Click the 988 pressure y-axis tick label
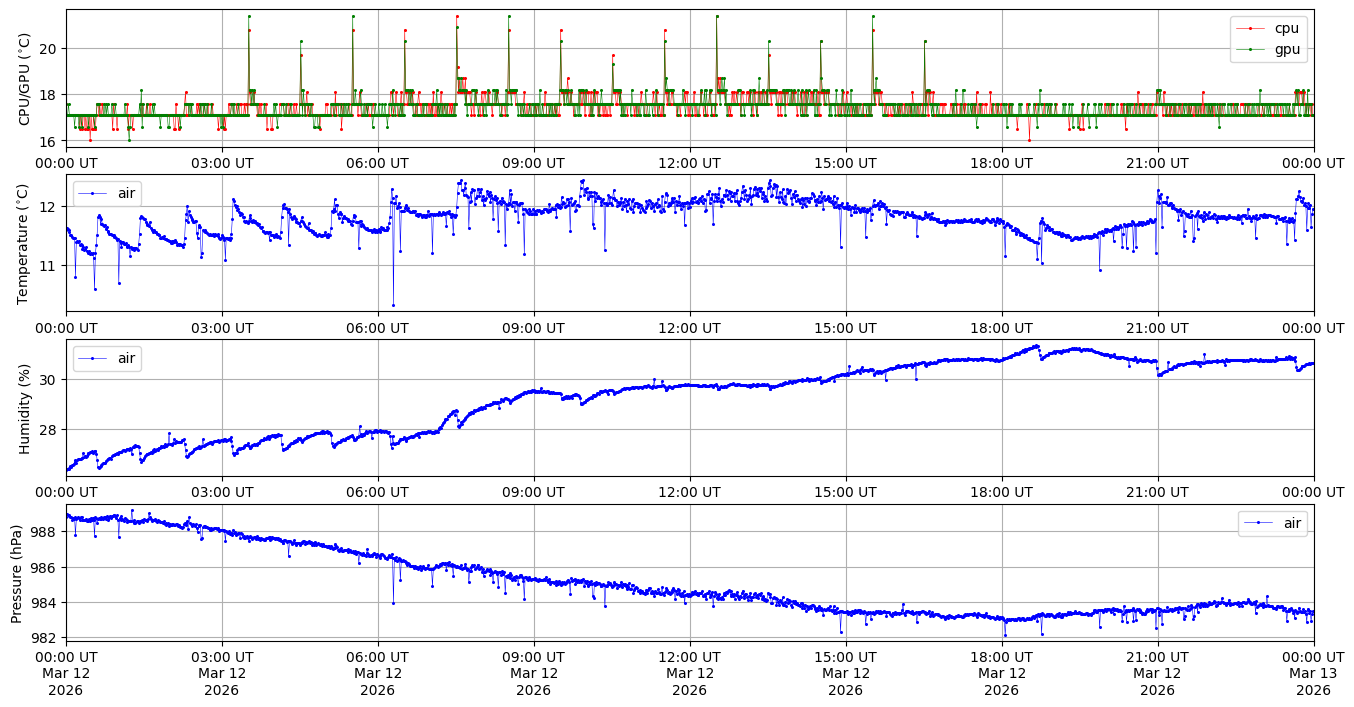The image size is (1354, 707). (45, 532)
